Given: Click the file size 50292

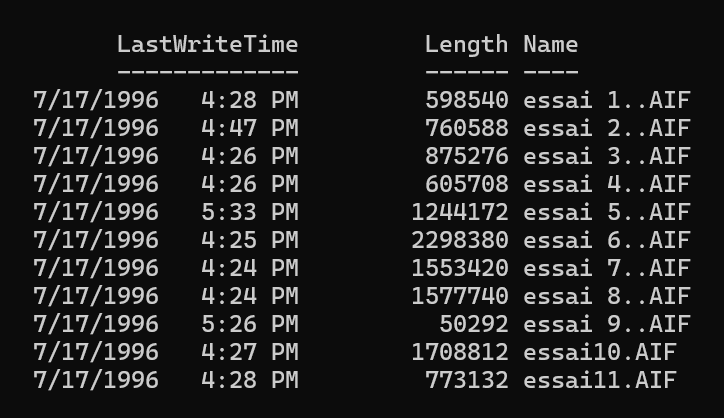Looking at the screenshot, I should point(473,324).
